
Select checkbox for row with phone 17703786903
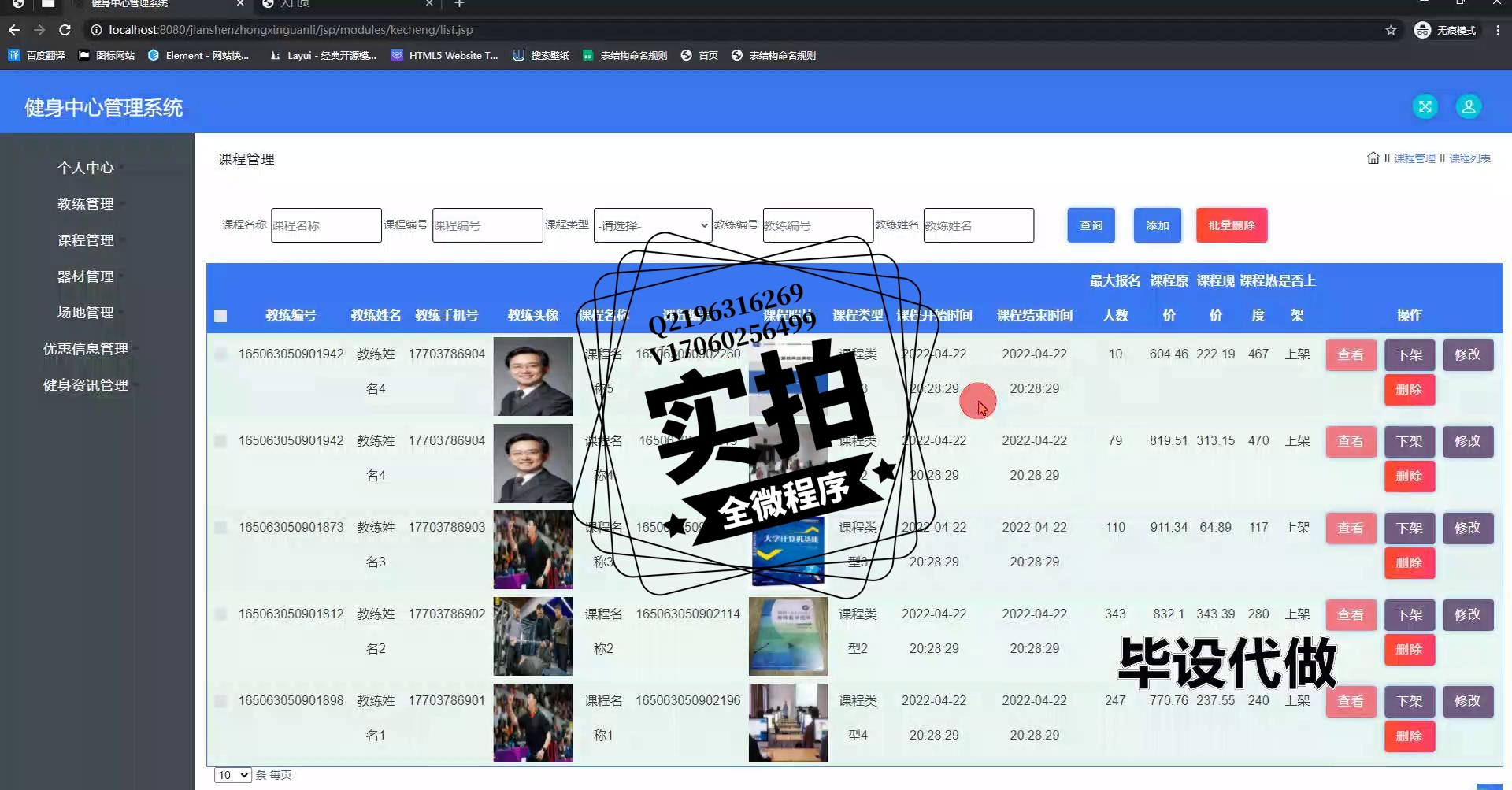tap(220, 528)
